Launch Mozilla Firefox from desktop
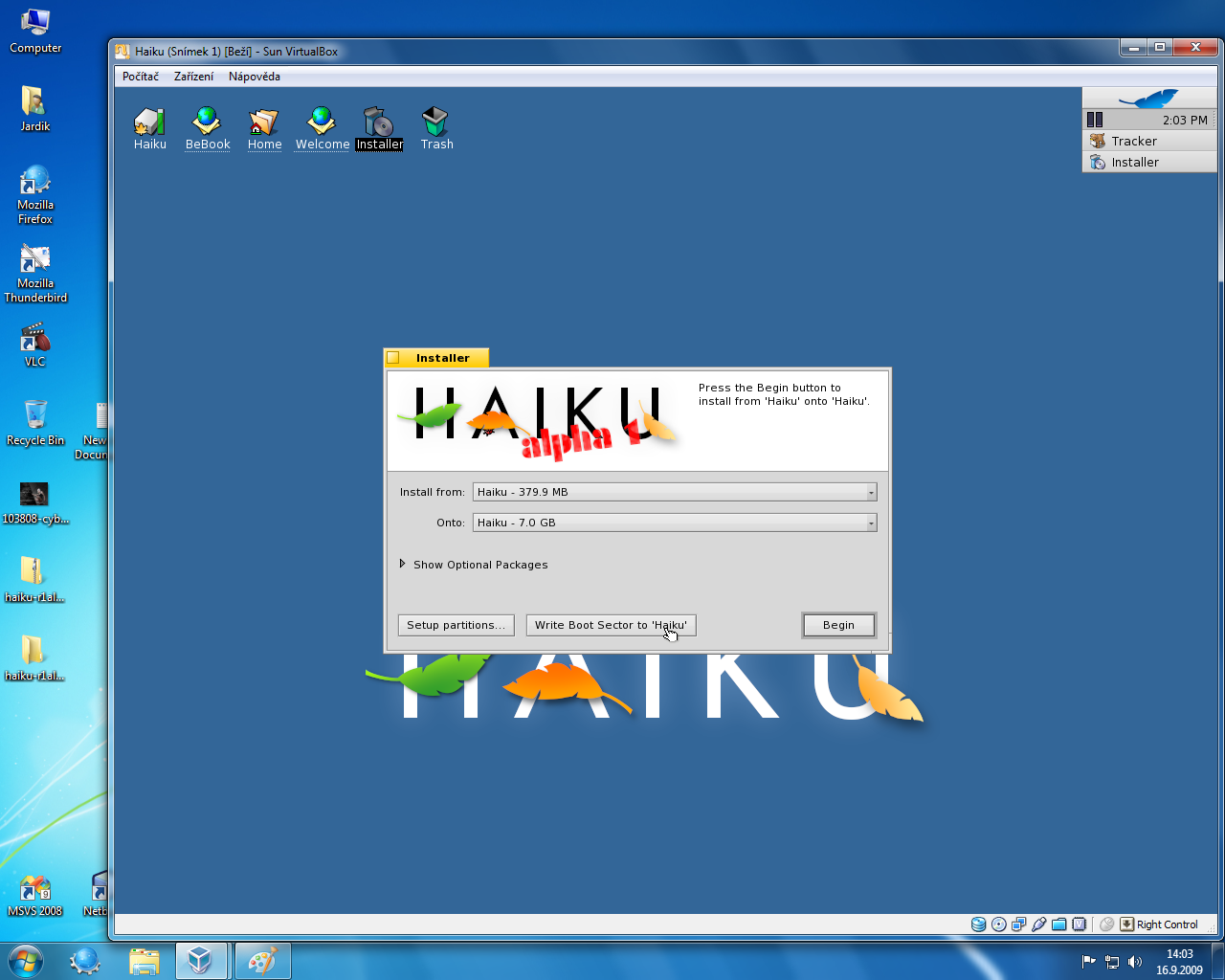The height and width of the screenshot is (980, 1225). click(x=35, y=194)
